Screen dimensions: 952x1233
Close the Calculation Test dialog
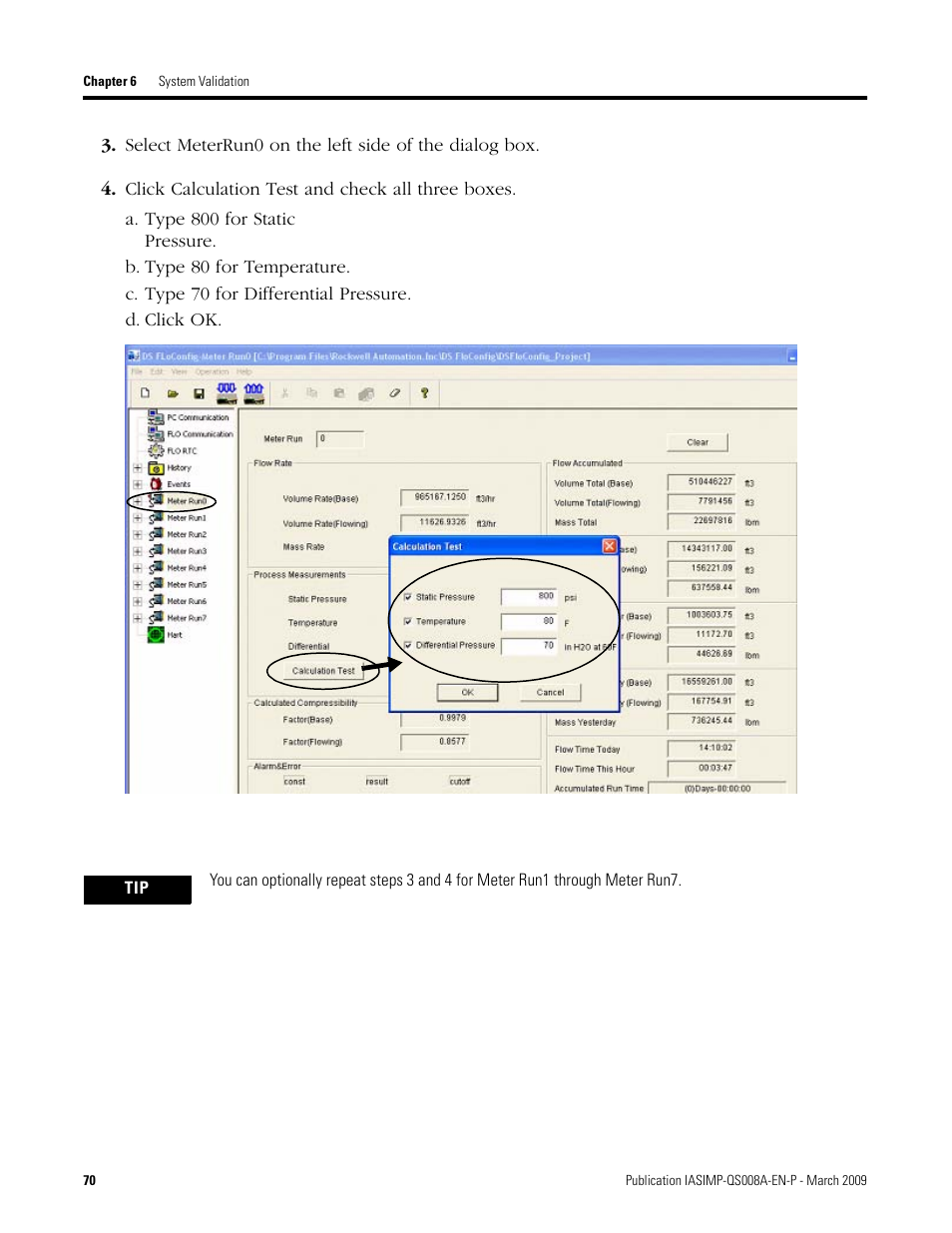pos(610,546)
